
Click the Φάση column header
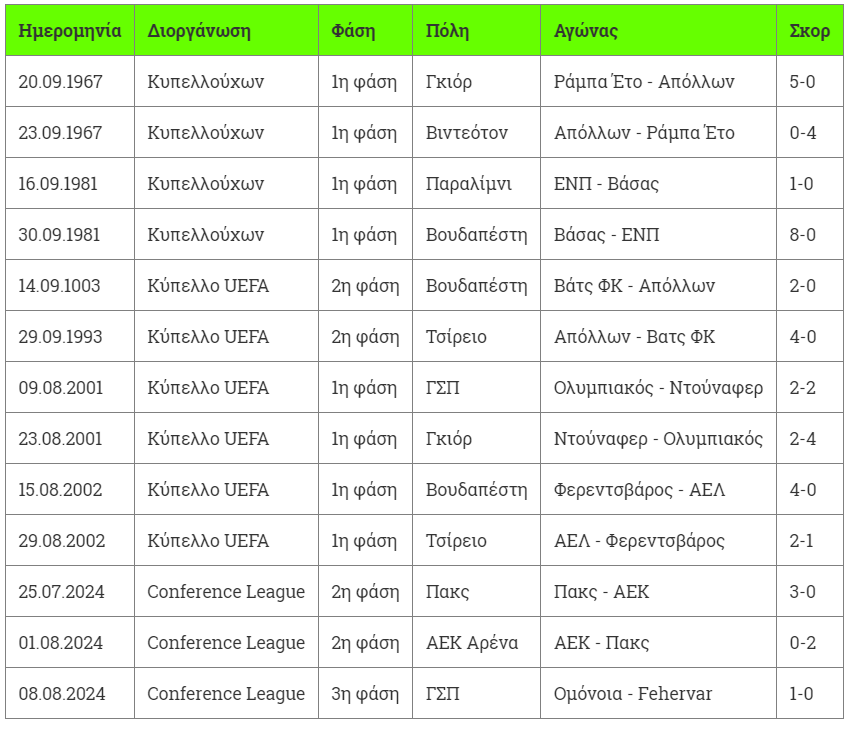point(353,31)
